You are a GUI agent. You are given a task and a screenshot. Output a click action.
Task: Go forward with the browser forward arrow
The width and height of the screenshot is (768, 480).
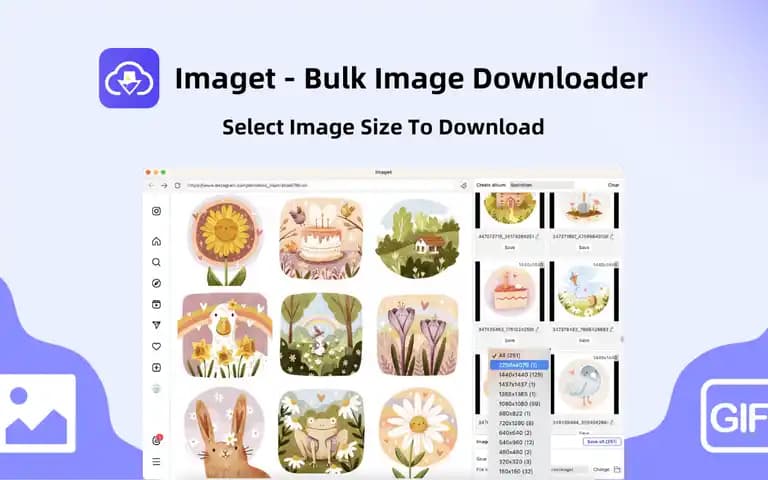(x=164, y=186)
